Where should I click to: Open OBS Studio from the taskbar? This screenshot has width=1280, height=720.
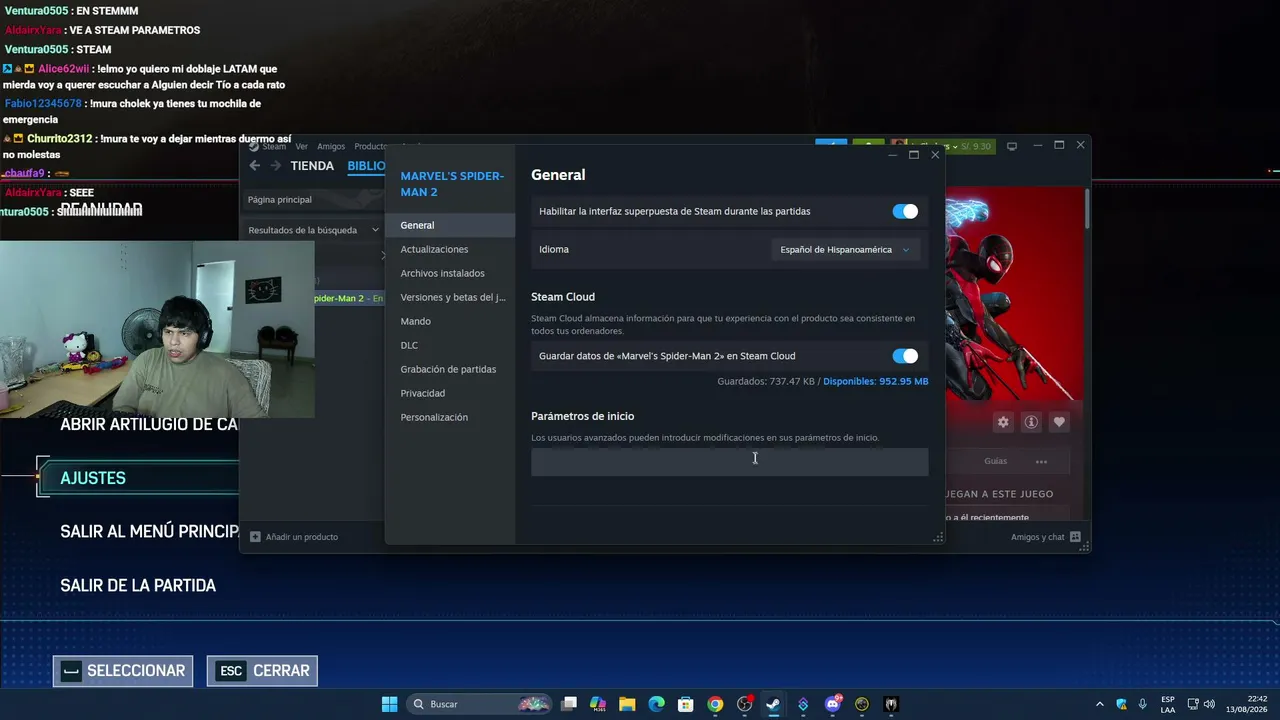[744, 704]
